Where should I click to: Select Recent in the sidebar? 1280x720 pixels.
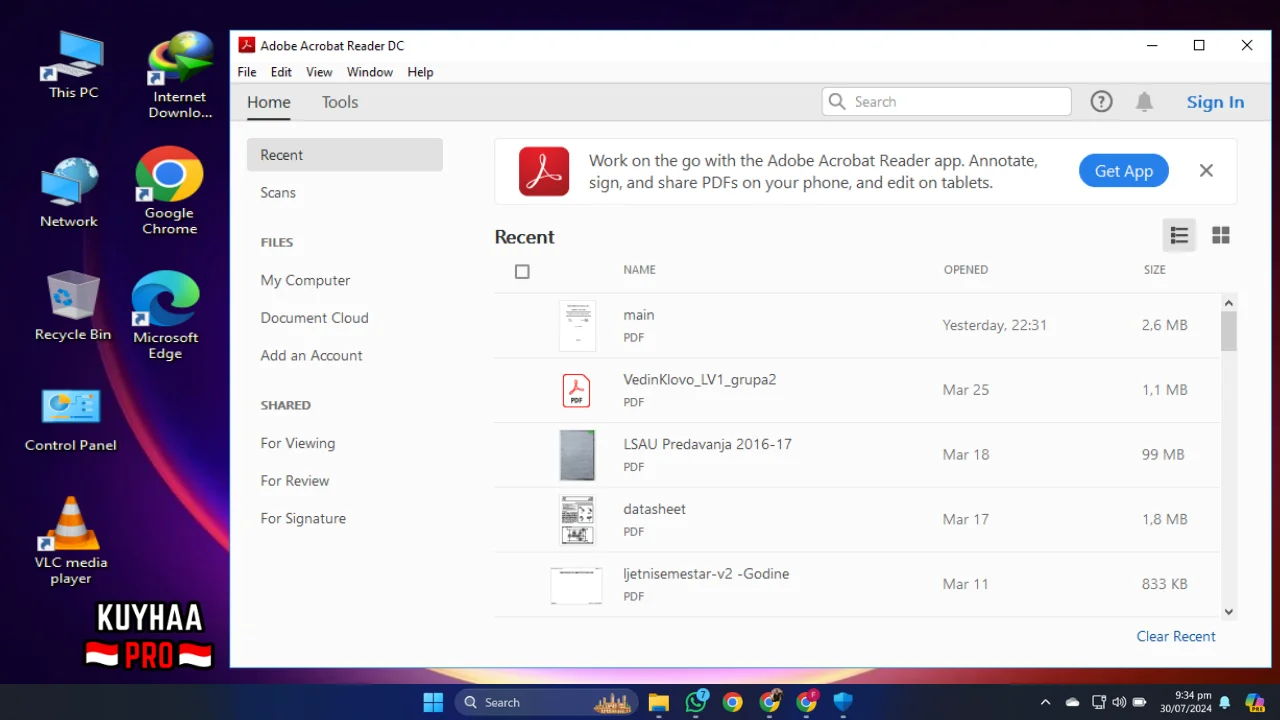[x=345, y=155]
